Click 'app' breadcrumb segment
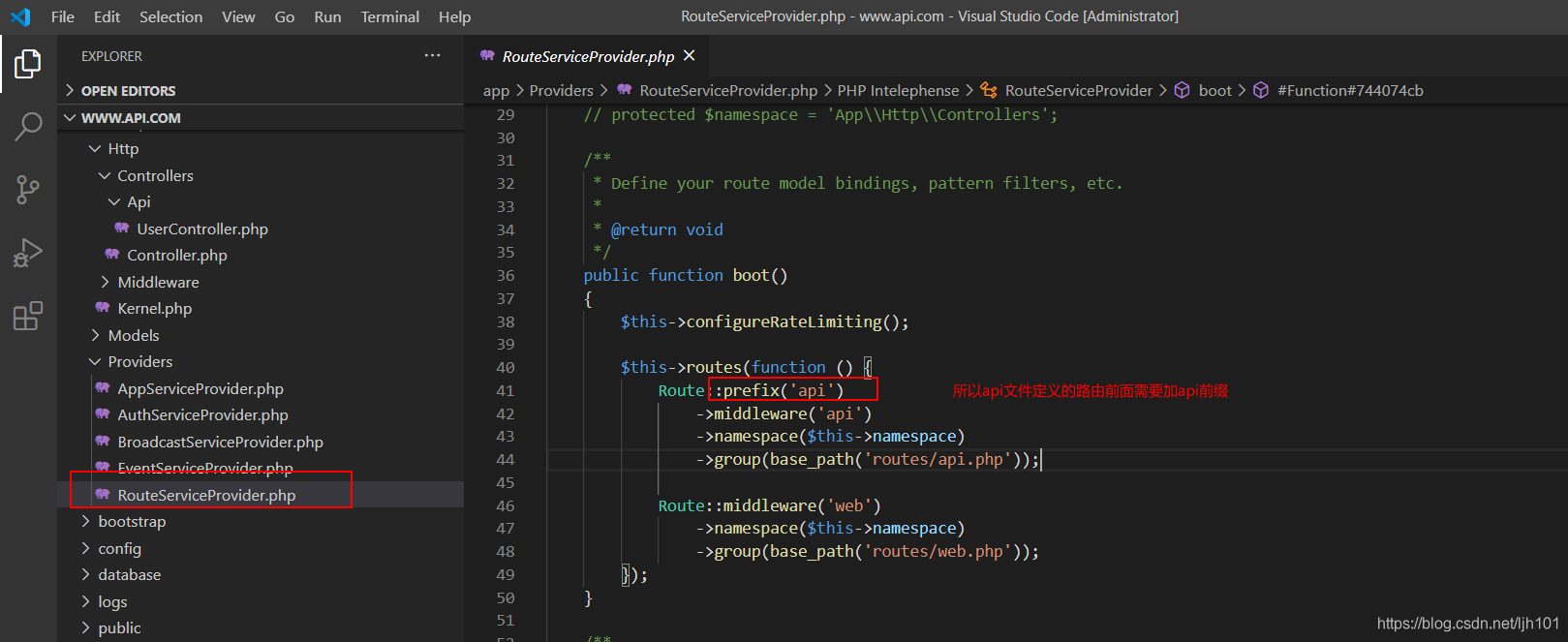1568x642 pixels. point(496,90)
